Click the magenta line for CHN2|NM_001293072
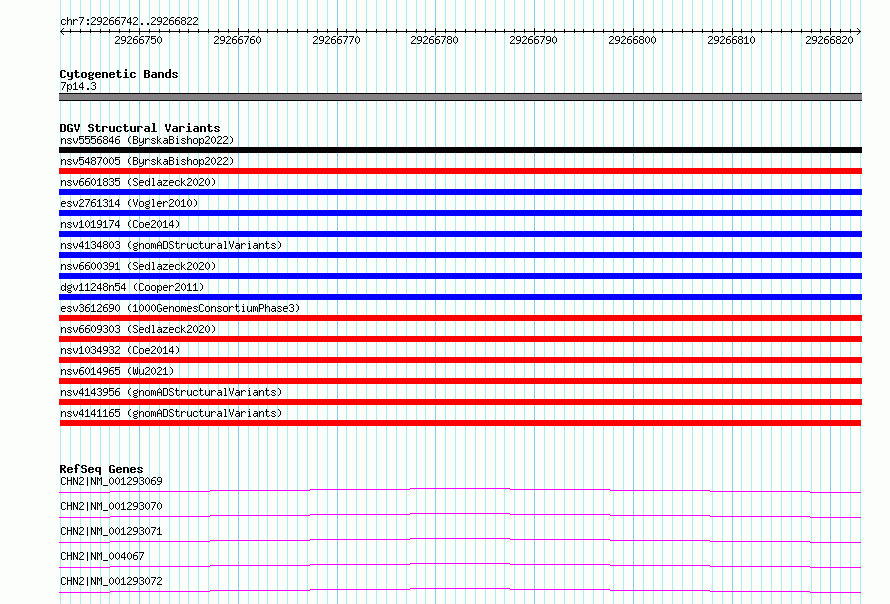This screenshot has width=890, height=604. pyautogui.click(x=460, y=590)
